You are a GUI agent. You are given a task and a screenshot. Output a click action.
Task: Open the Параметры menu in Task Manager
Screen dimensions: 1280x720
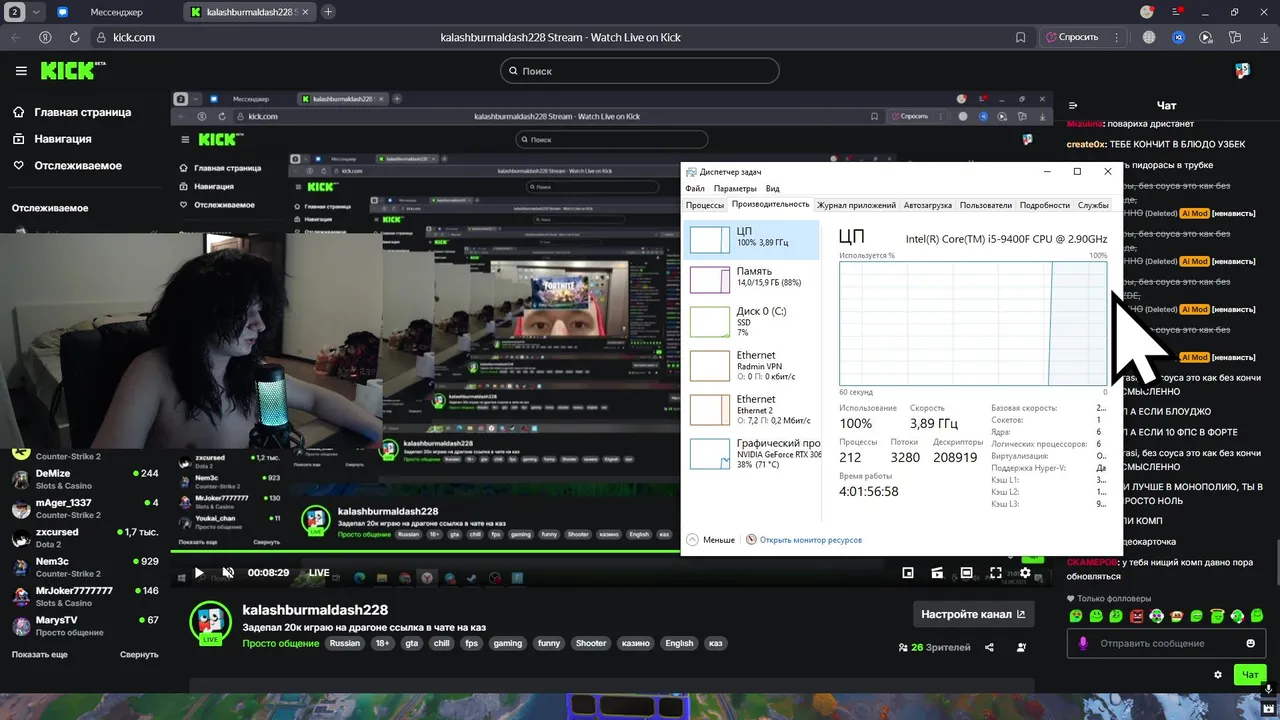pyautogui.click(x=735, y=188)
